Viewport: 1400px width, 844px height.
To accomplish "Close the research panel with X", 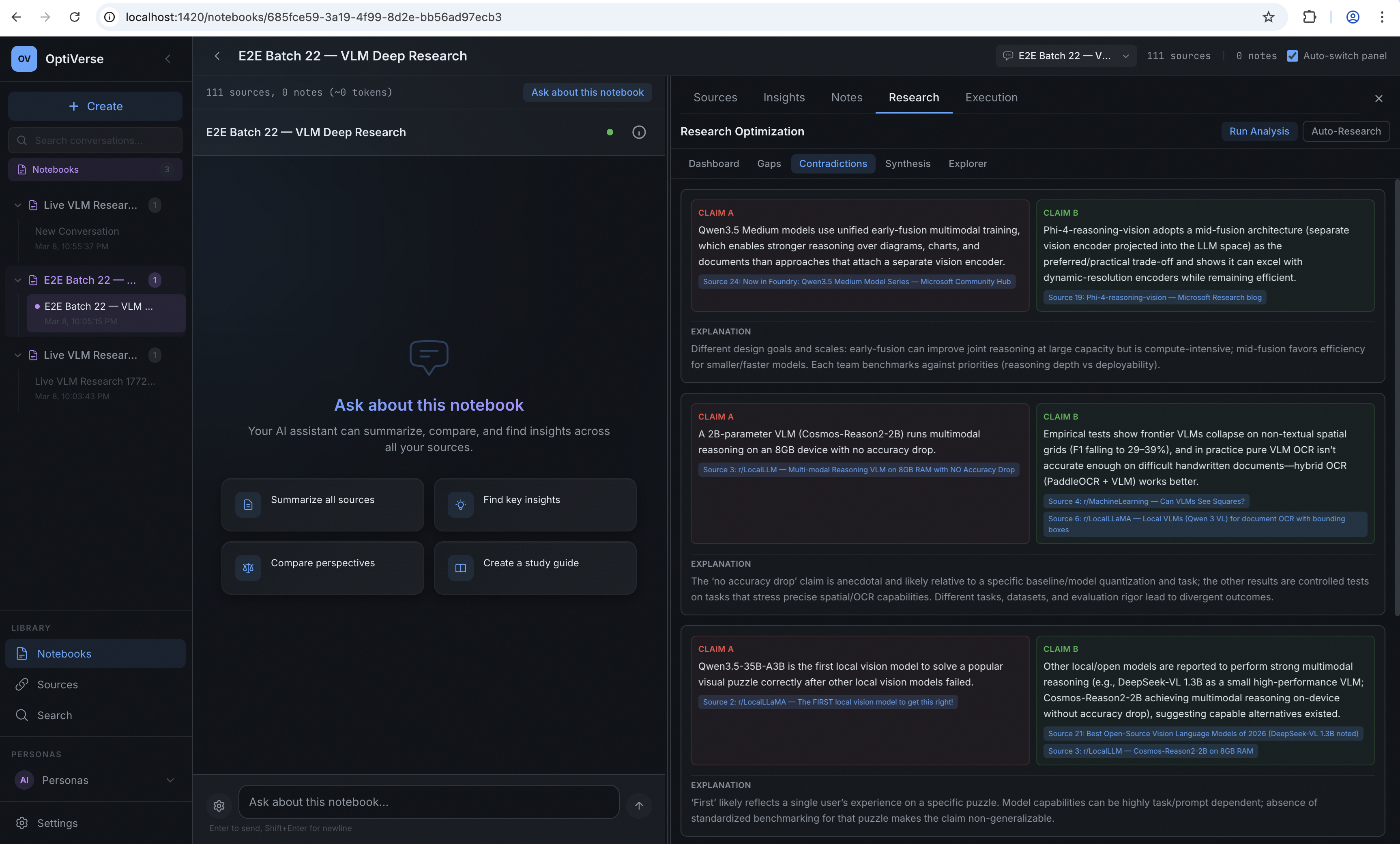I will pos(1379,99).
